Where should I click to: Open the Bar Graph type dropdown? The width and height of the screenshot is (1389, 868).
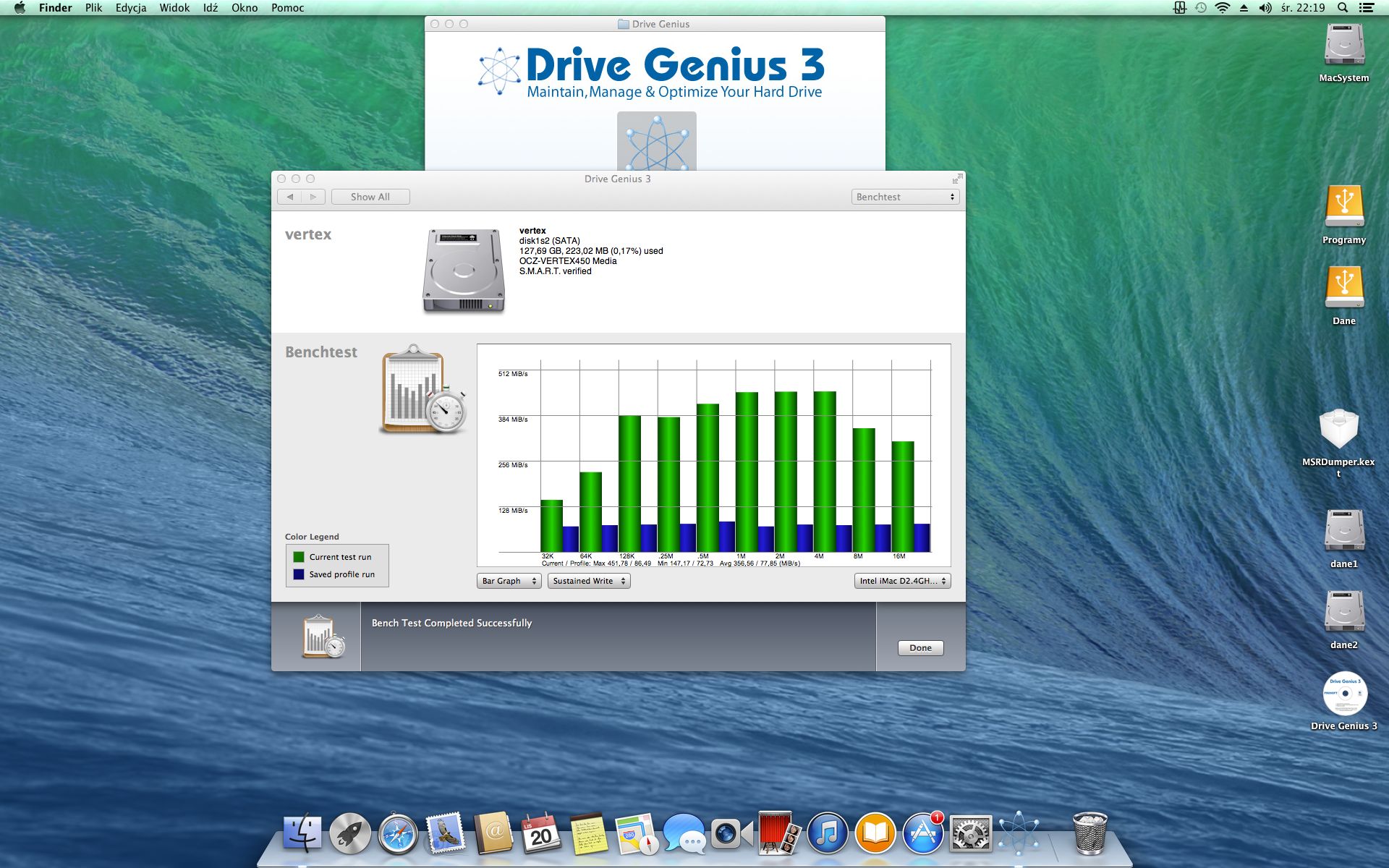pos(509,581)
